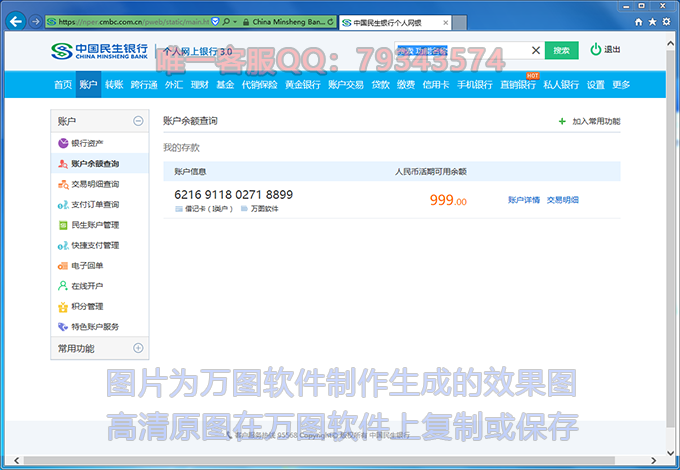Click the 支付订单查询 sidebar icon
The height and width of the screenshot is (470, 680).
63,204
